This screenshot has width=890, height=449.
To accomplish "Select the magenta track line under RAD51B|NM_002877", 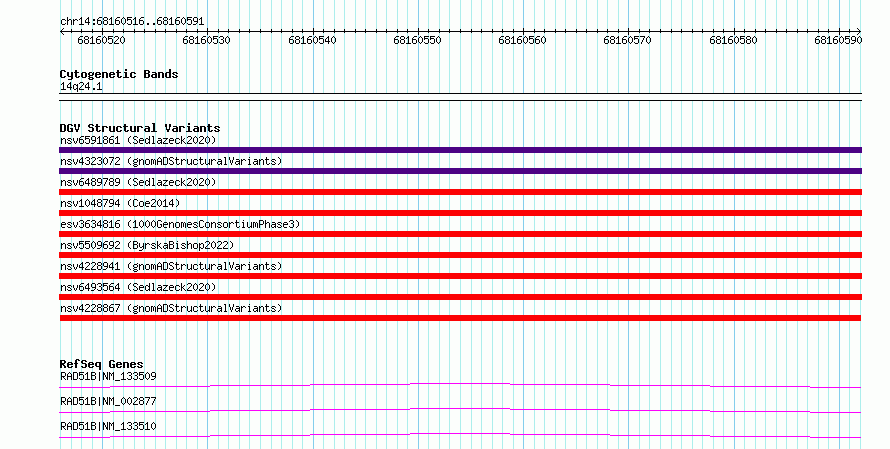I will pyautogui.click(x=460, y=411).
